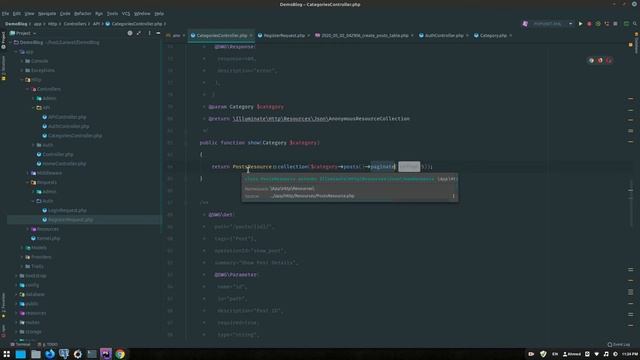This screenshot has height=360, width=640.
Task: Click the volume icon in system tray
Action: (x=606, y=354)
